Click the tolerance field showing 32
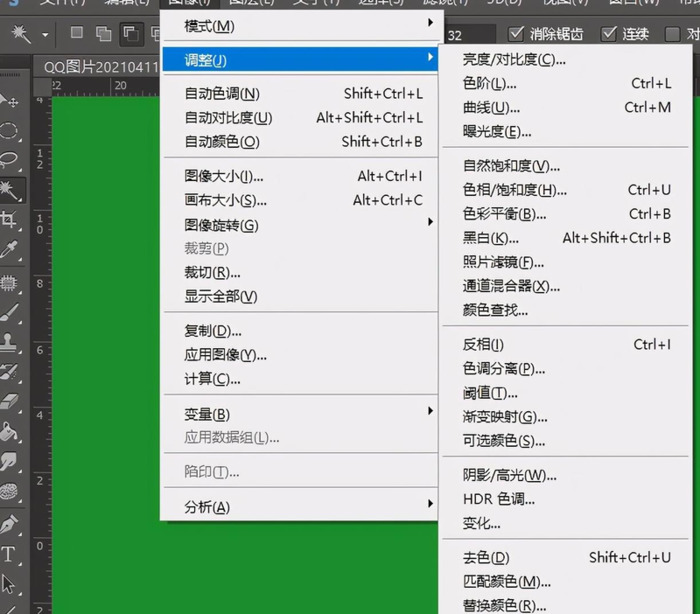The width and height of the screenshot is (700, 614). click(470, 35)
